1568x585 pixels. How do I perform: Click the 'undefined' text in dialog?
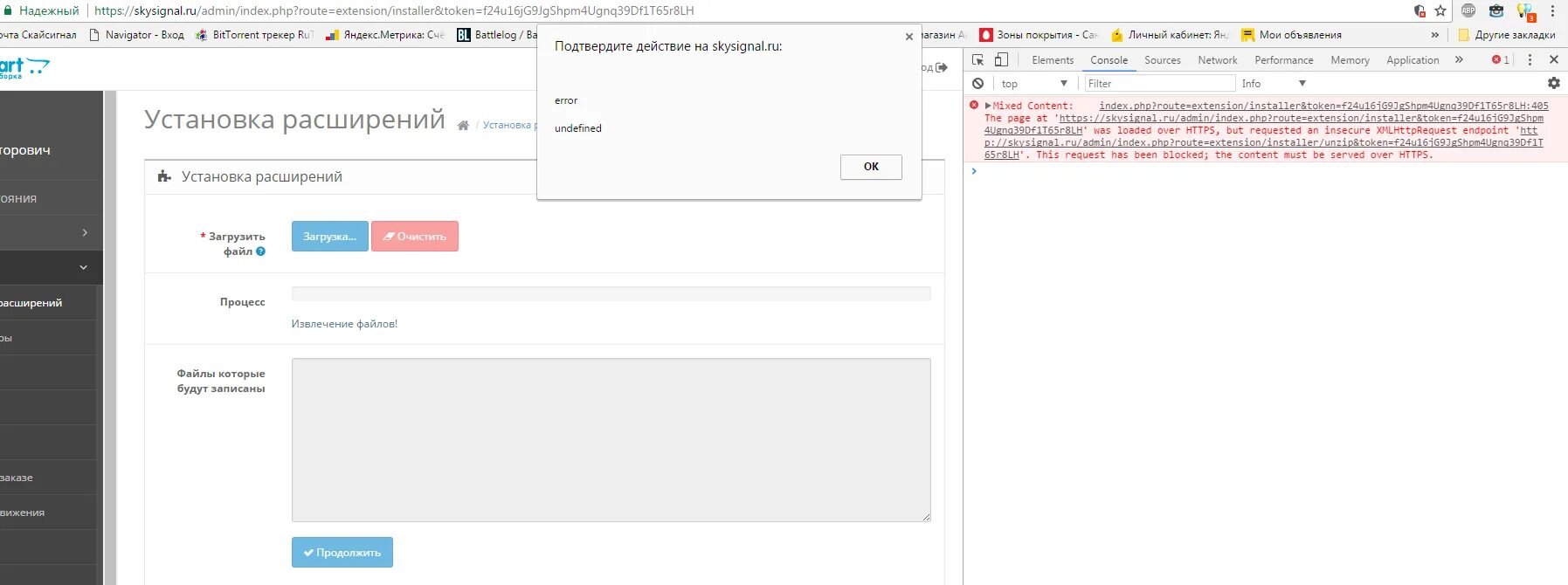pos(578,128)
